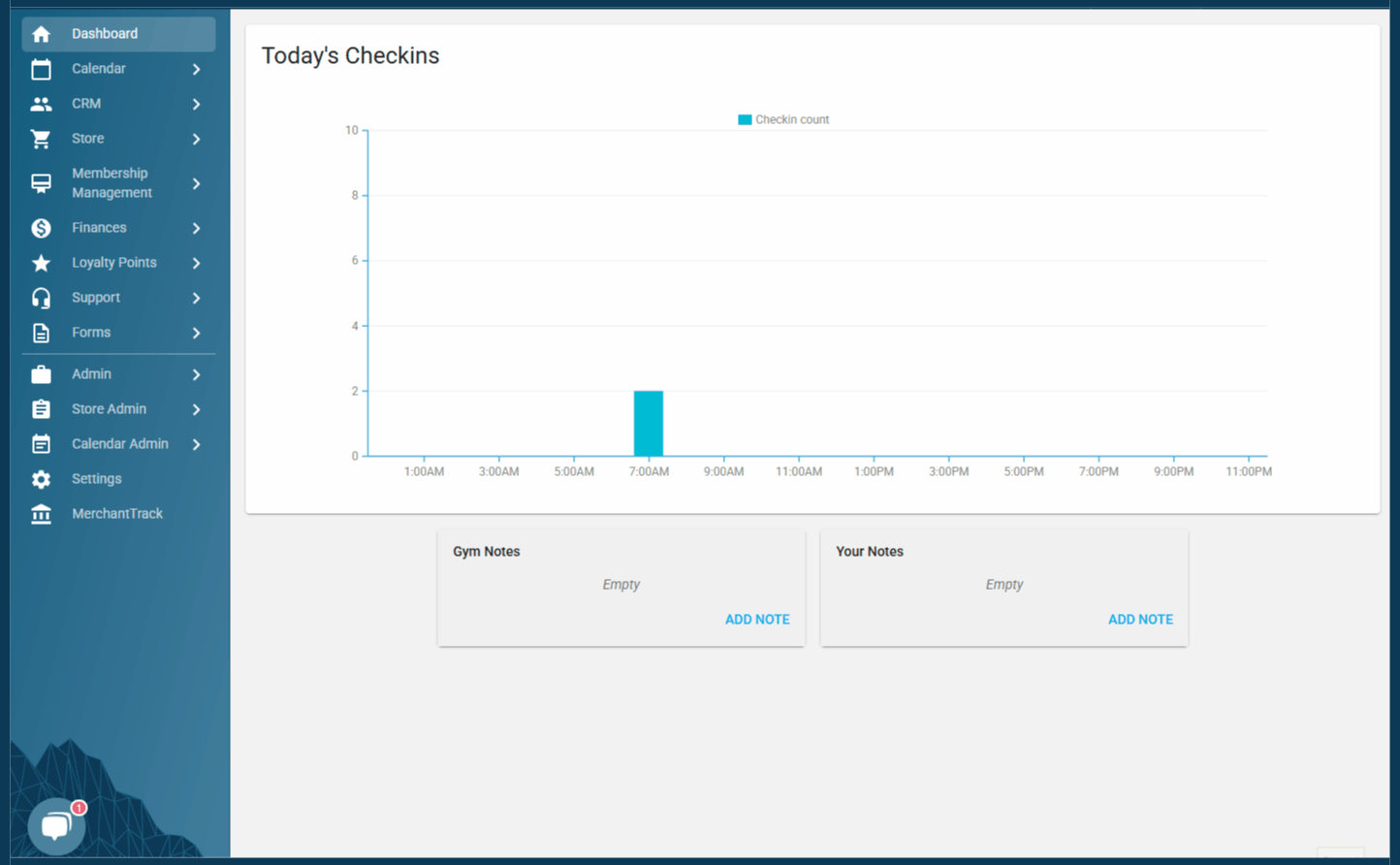This screenshot has width=1400, height=865.
Task: Click the CRM people icon
Action: click(x=41, y=104)
